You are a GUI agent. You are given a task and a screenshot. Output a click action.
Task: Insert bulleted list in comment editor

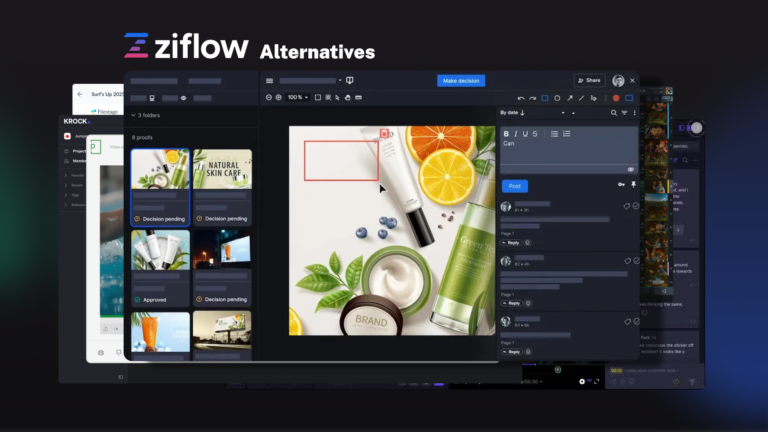[554, 134]
